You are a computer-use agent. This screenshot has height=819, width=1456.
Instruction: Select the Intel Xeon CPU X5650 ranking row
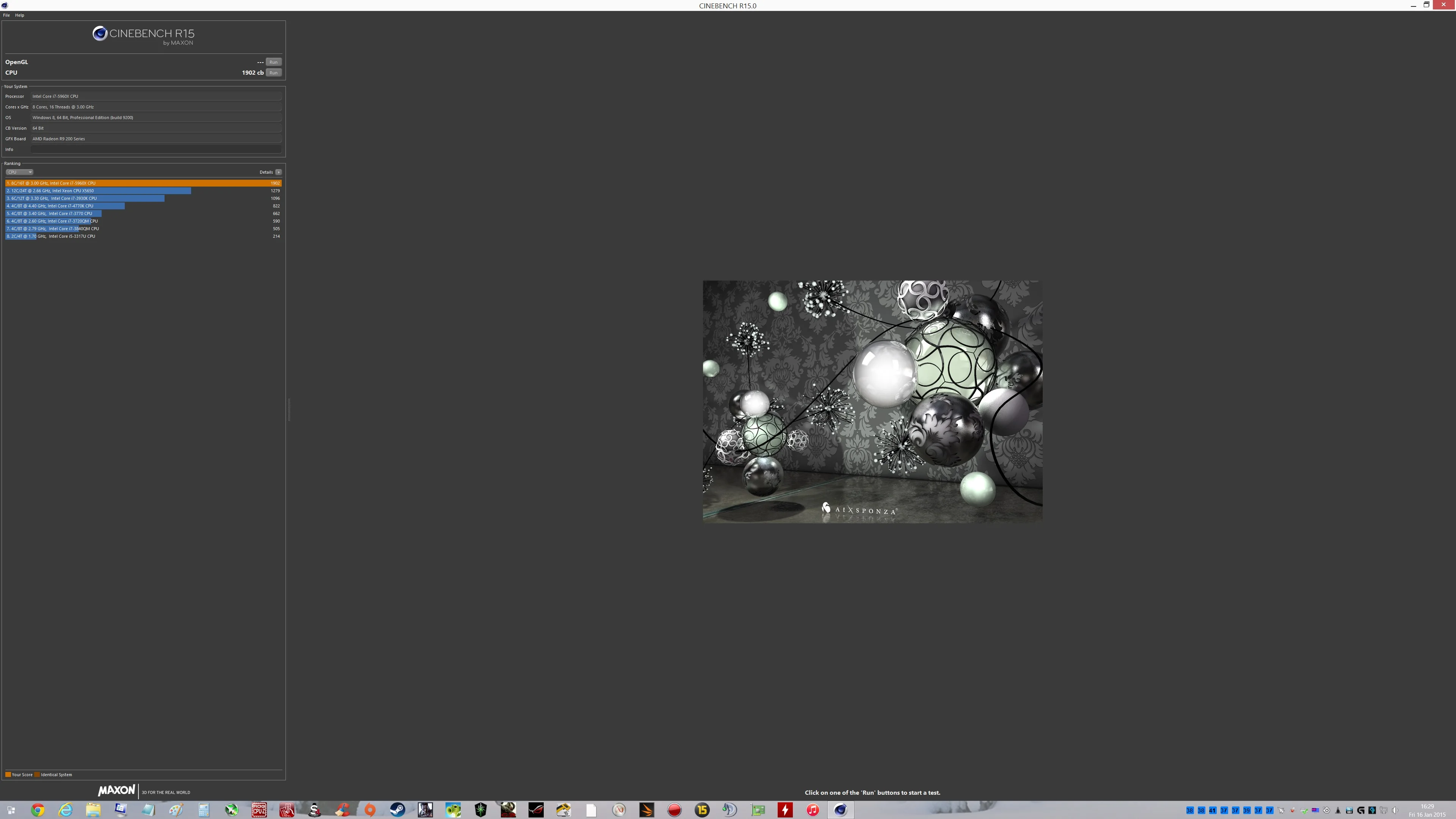144,191
